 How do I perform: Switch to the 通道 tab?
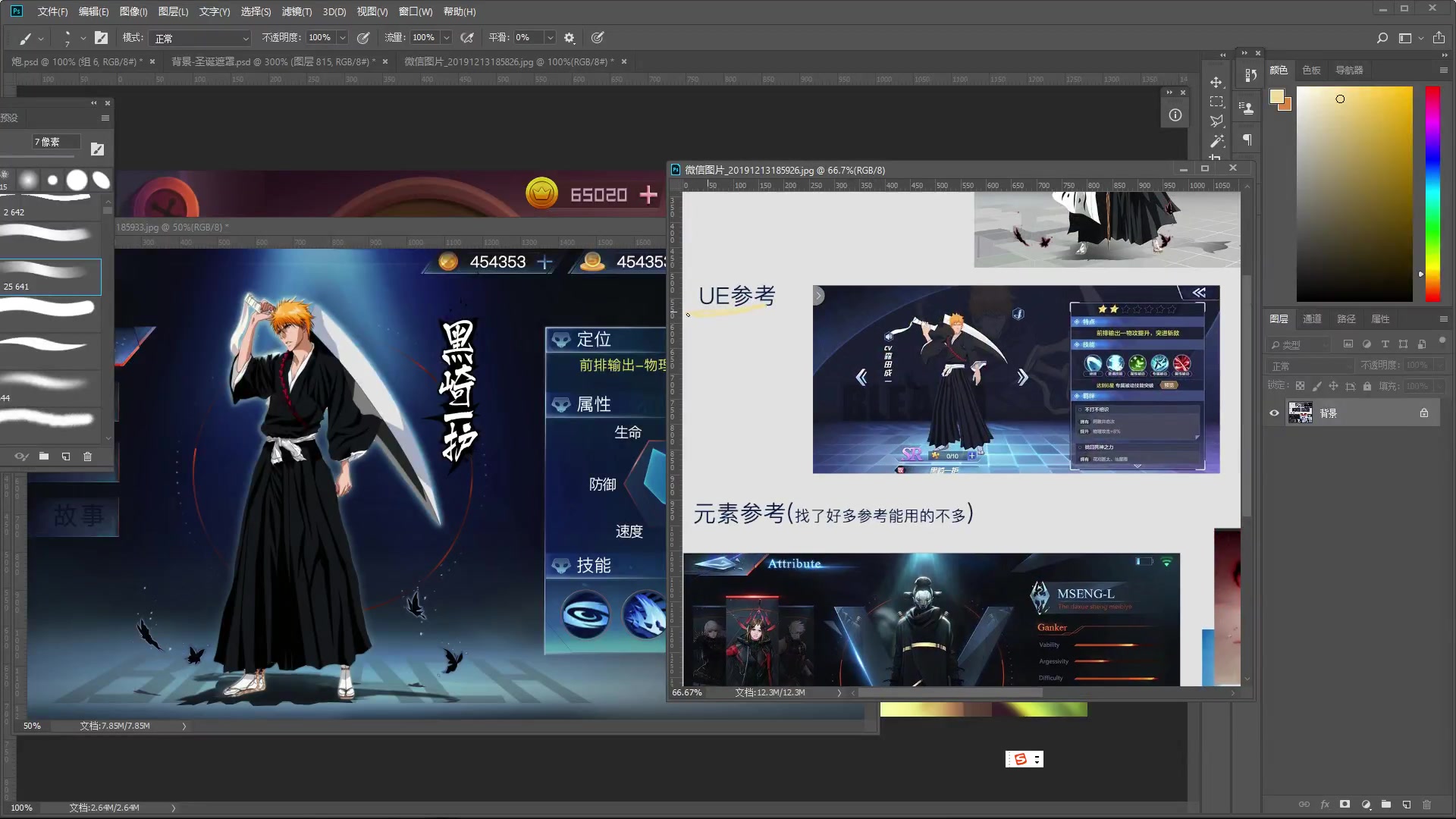(x=1312, y=318)
